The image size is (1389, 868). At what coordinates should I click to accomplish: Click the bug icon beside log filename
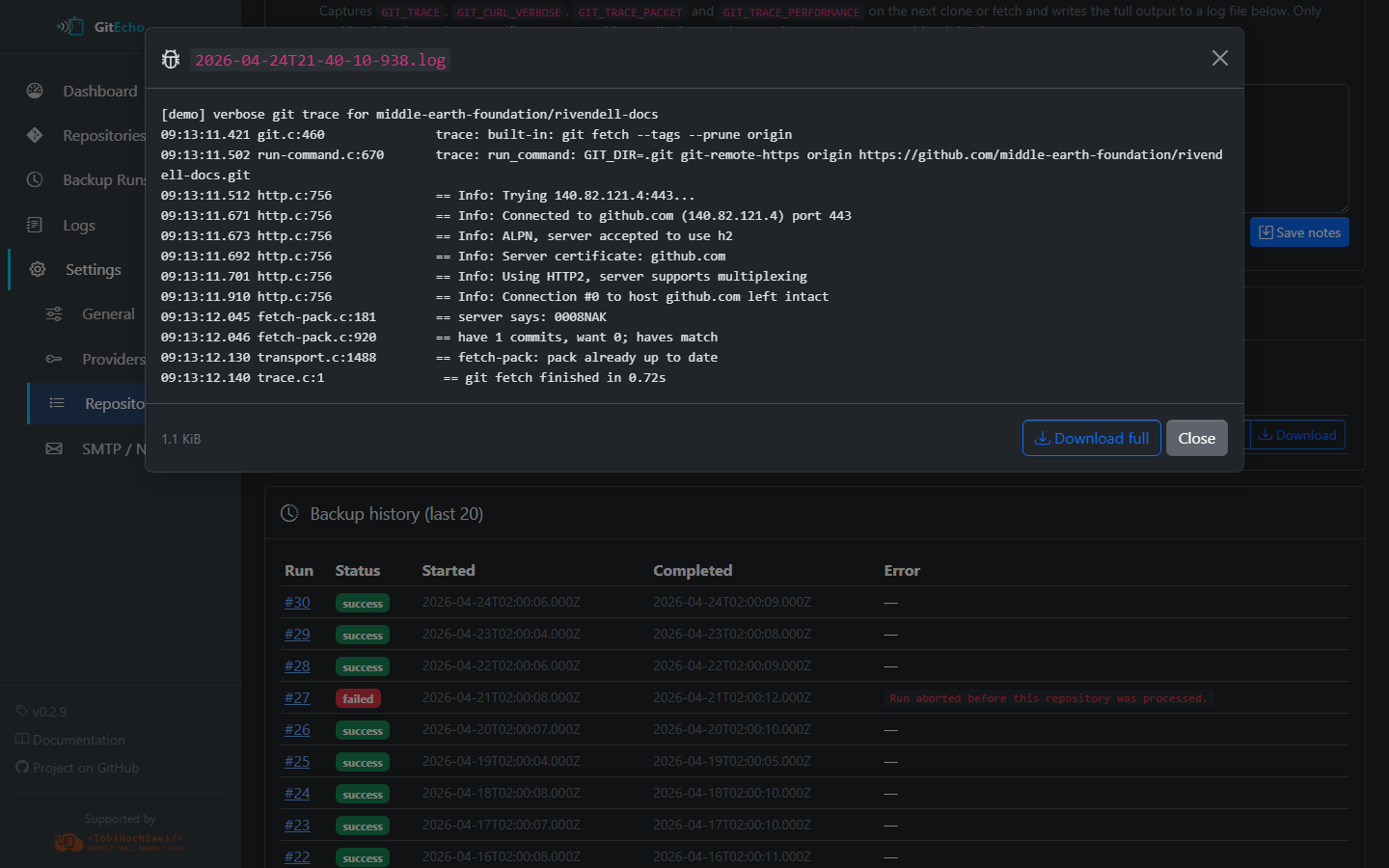(x=171, y=60)
